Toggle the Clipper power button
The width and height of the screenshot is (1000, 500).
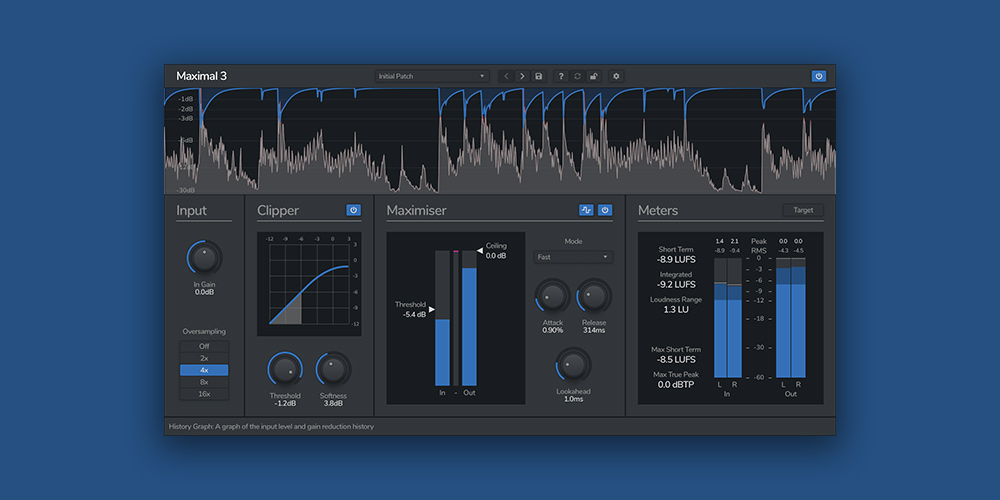[x=353, y=210]
